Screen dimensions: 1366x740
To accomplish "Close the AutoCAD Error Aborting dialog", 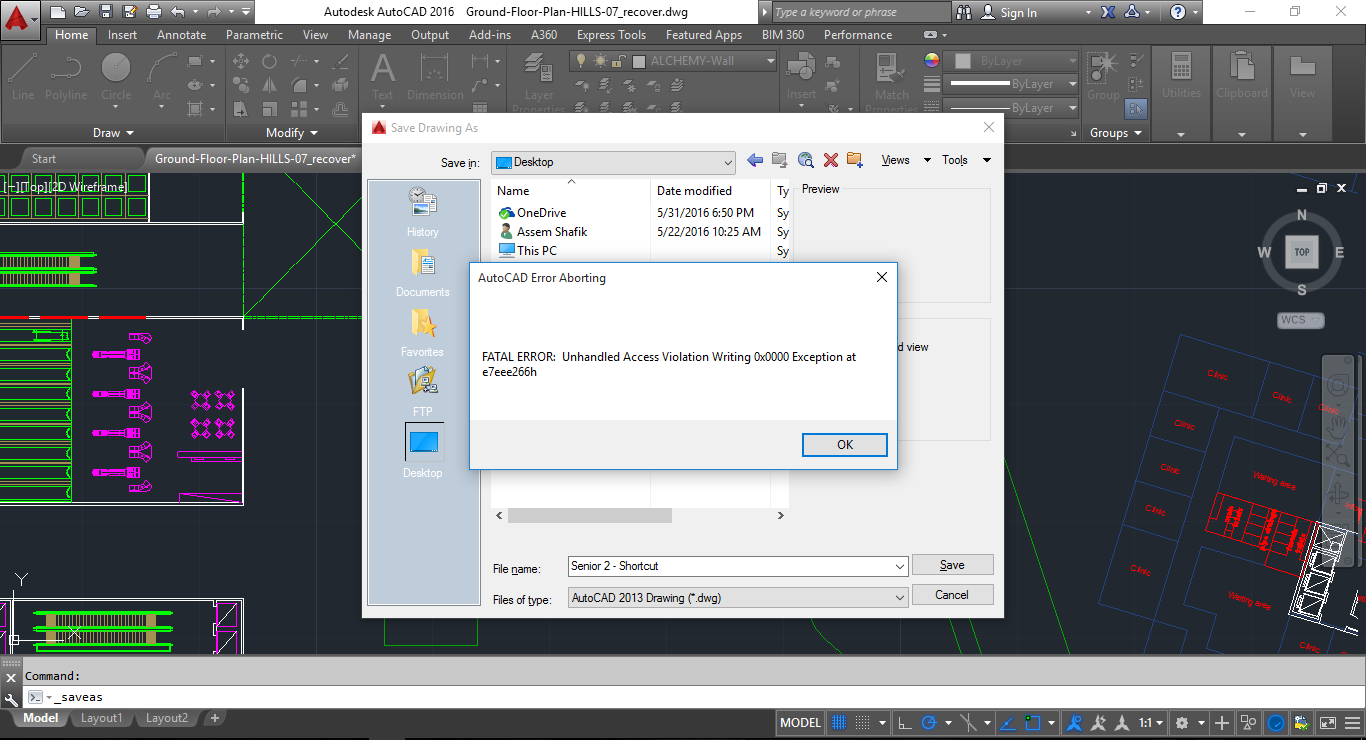I will 881,277.
